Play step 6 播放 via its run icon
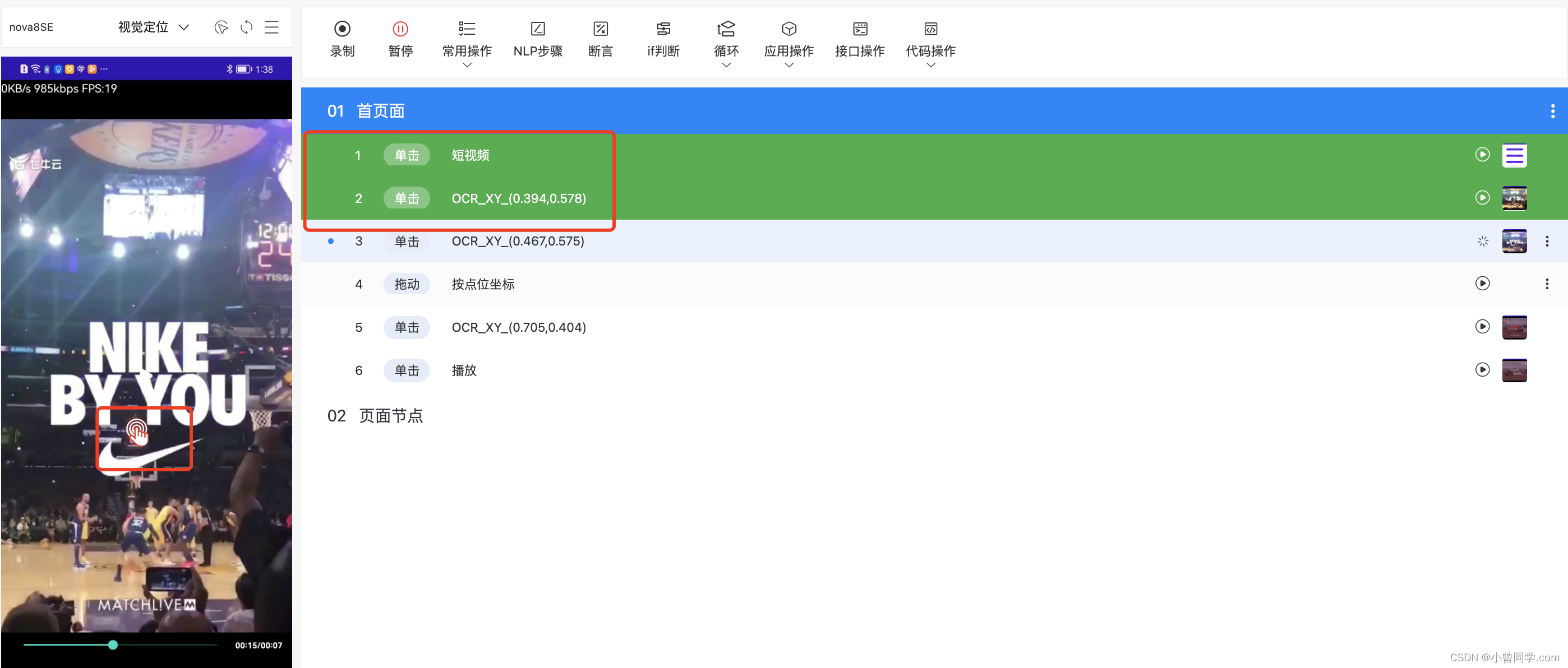The height and width of the screenshot is (668, 1568). click(x=1482, y=370)
